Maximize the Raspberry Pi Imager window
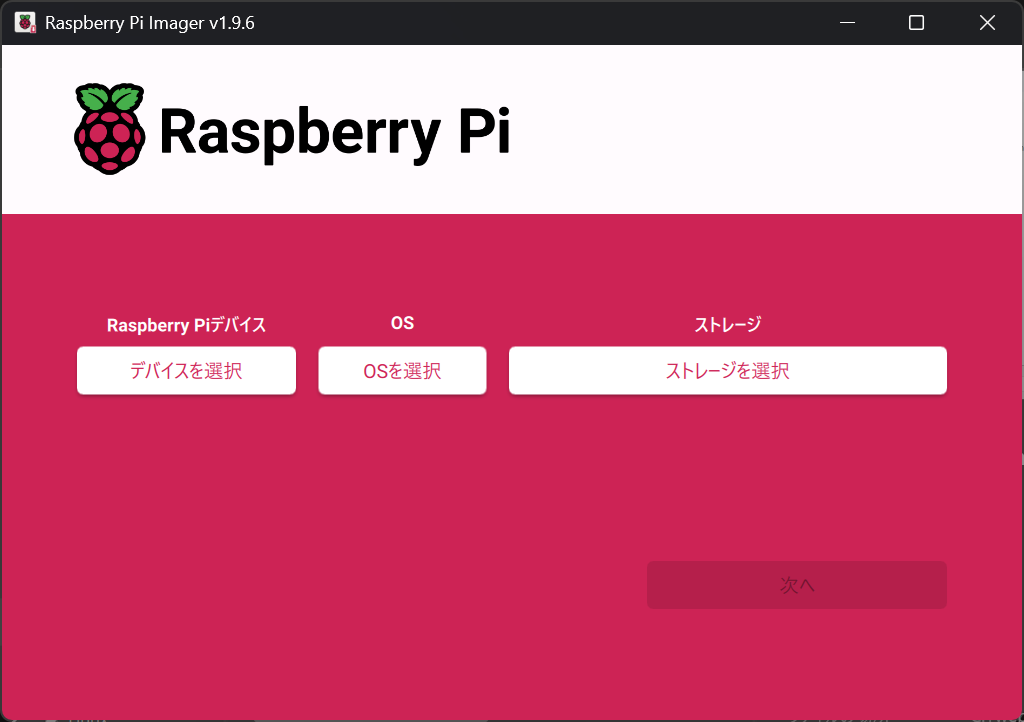Viewport: 1024px width, 722px height. (x=916, y=23)
